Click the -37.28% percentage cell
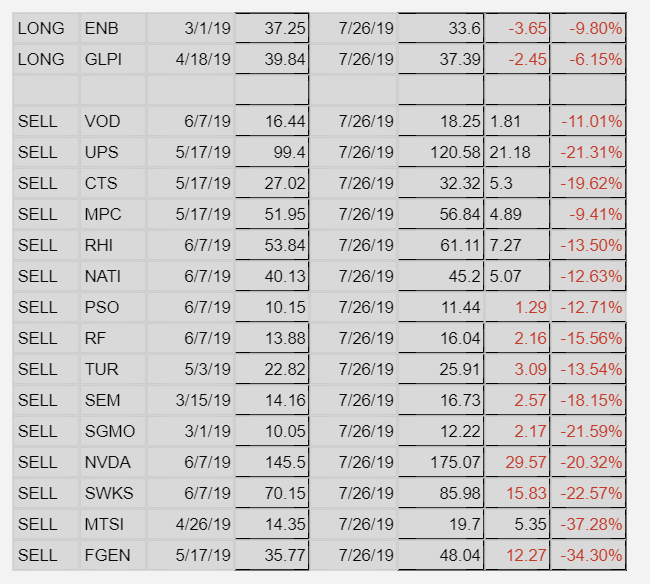The height and width of the screenshot is (585, 650). click(x=589, y=525)
